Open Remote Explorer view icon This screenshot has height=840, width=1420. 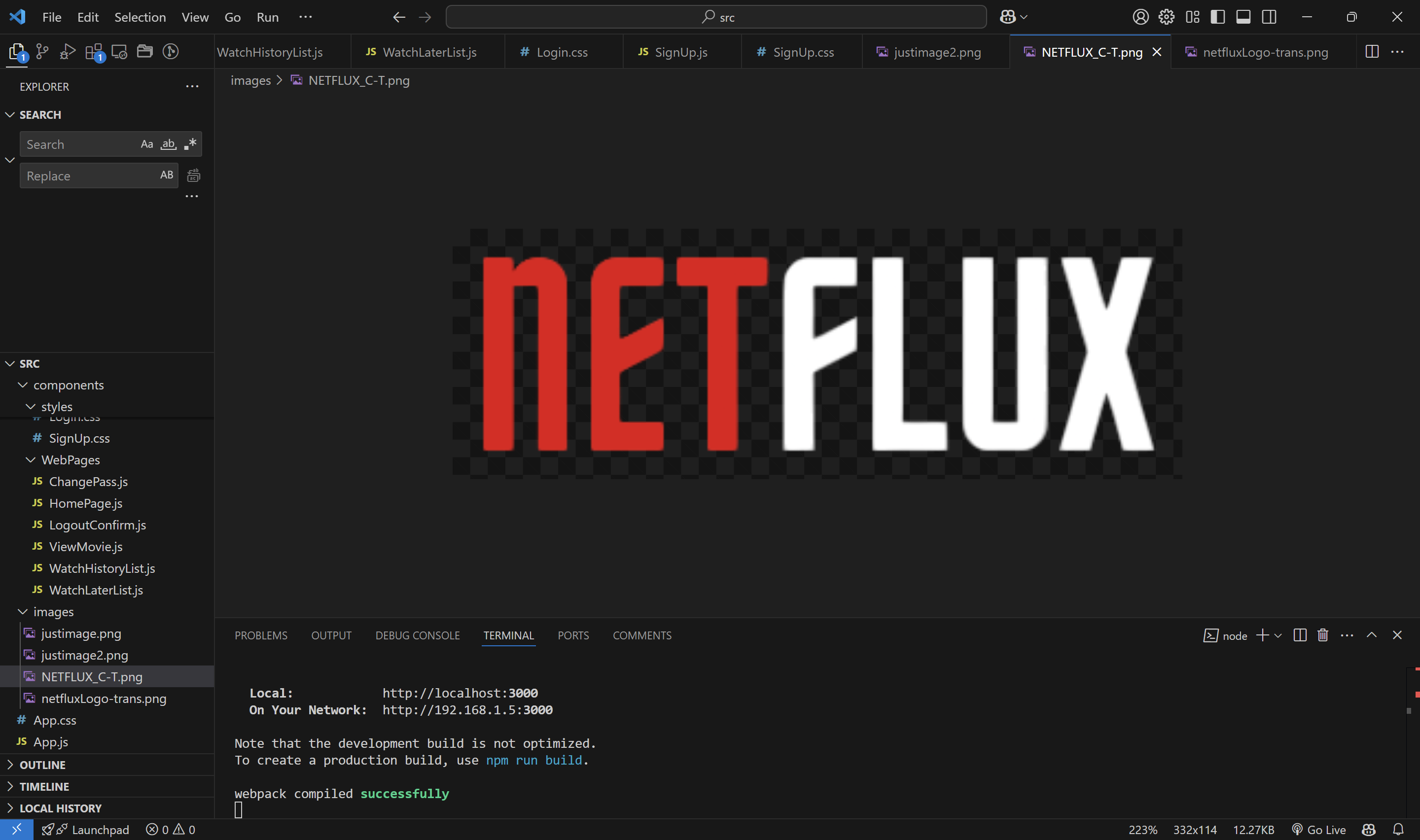tap(119, 51)
